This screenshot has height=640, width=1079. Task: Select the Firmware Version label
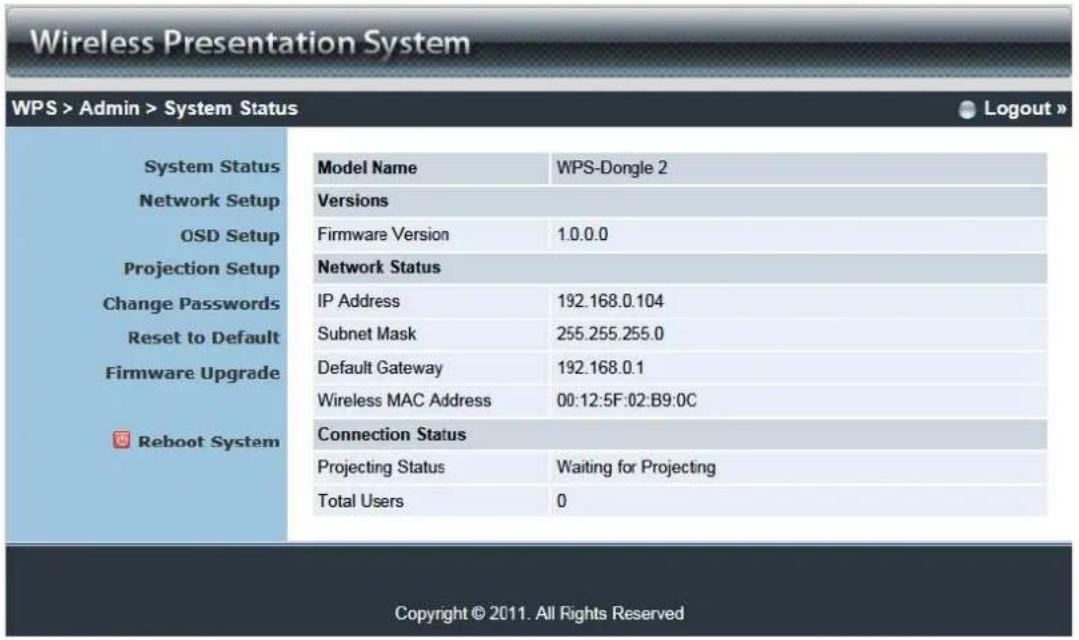[x=383, y=235]
